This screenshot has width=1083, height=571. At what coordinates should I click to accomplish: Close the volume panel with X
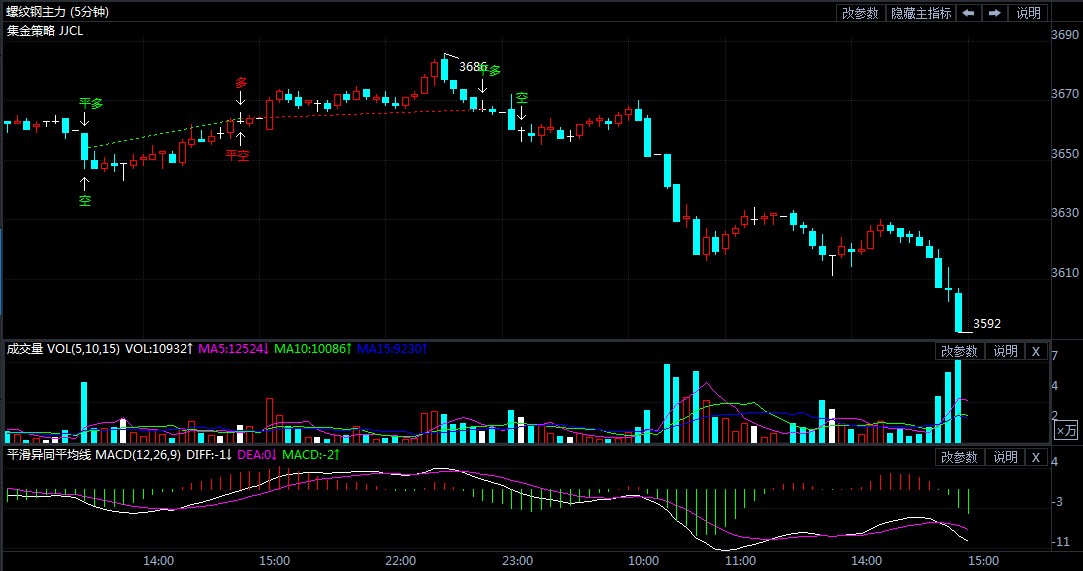click(1036, 351)
